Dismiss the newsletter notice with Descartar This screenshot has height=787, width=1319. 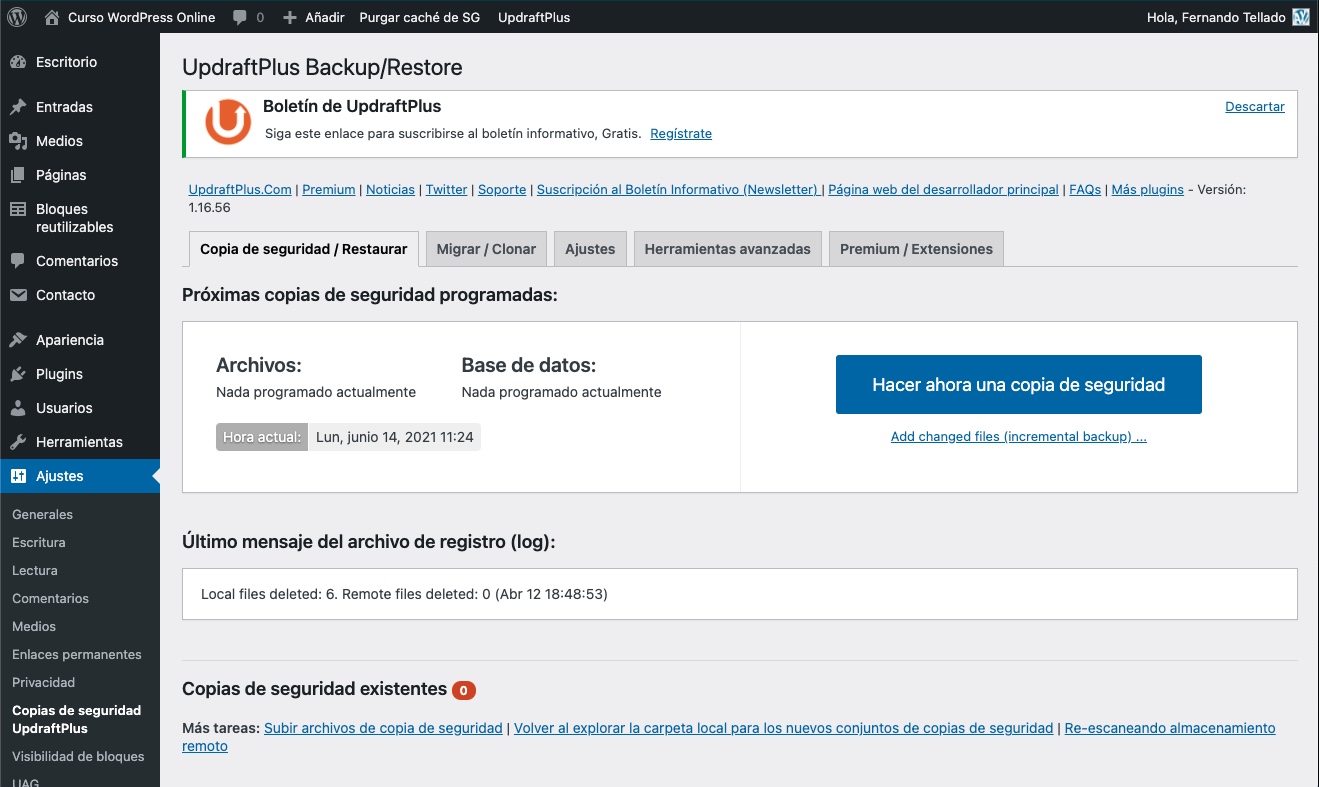click(1254, 106)
